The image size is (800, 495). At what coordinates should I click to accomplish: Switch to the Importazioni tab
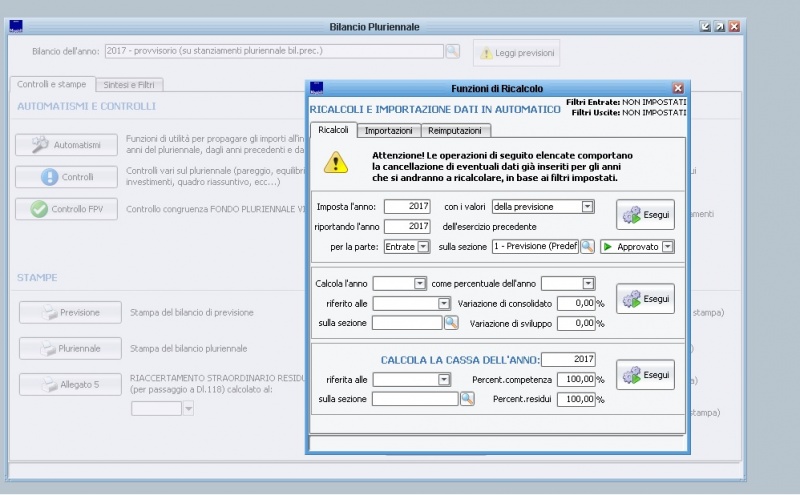click(388, 130)
